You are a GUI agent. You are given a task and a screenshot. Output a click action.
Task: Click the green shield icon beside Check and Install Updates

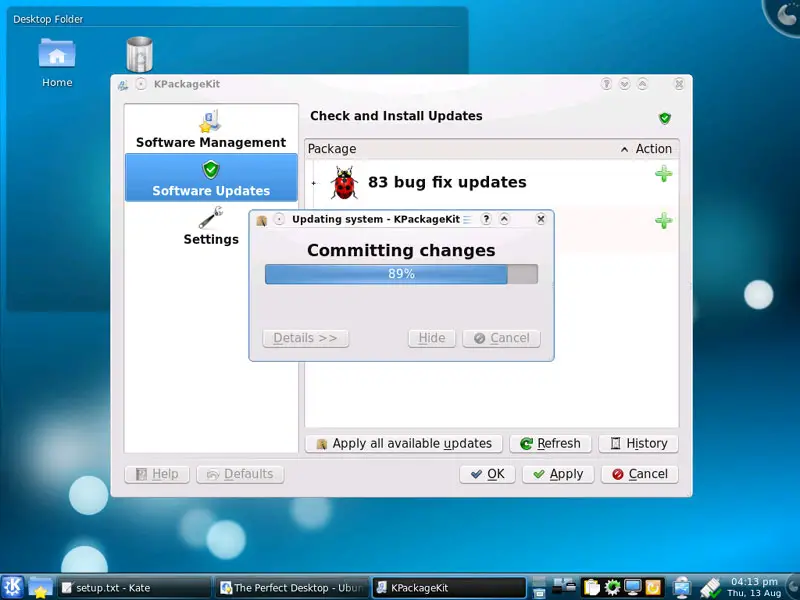(664, 118)
